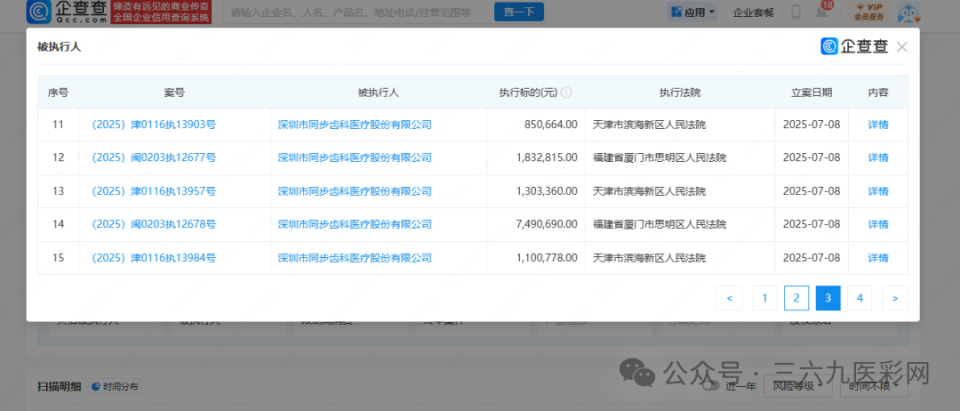The image size is (960, 411).
Task: Go to page 2
Action: click(797, 298)
